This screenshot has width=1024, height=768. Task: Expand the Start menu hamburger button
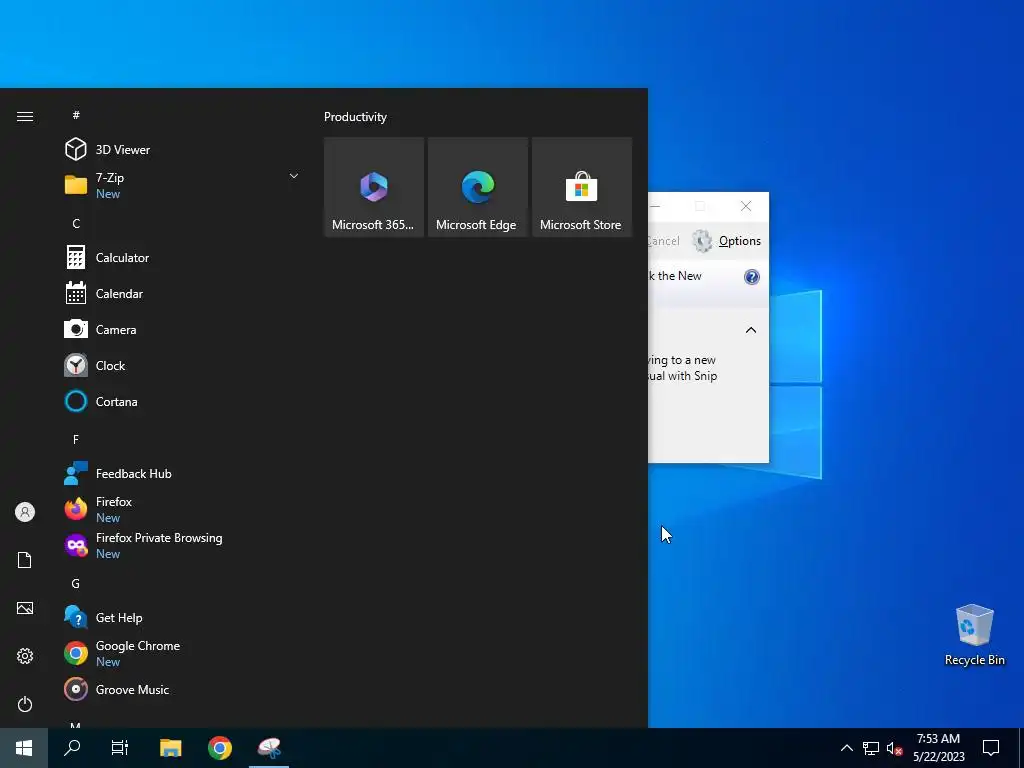coord(25,116)
